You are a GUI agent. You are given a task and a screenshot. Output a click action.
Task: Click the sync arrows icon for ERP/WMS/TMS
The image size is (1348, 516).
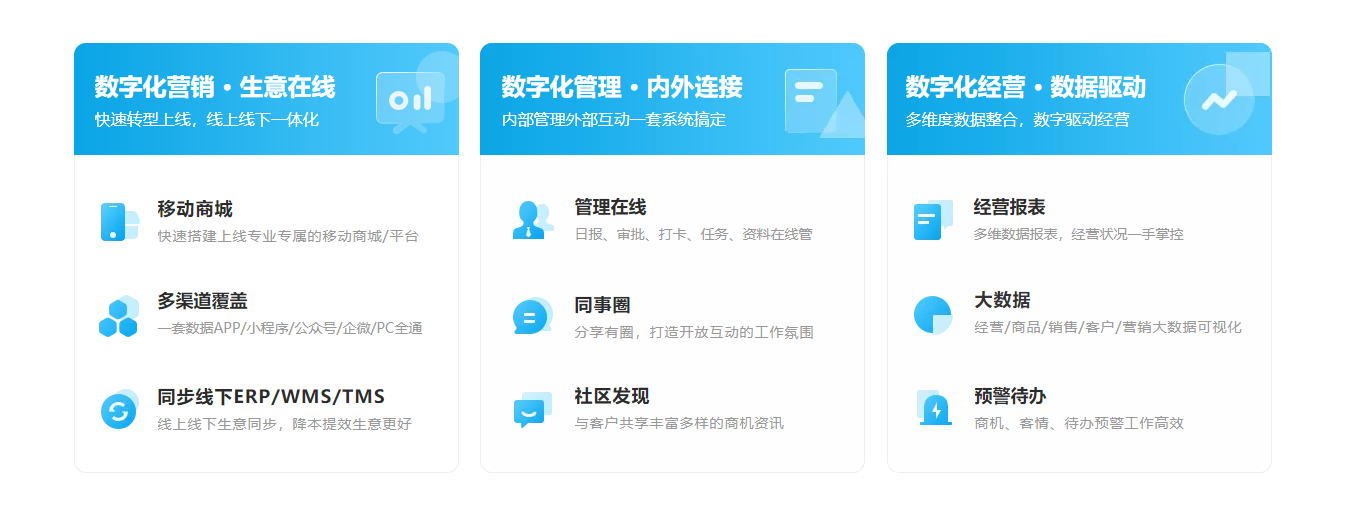119,410
